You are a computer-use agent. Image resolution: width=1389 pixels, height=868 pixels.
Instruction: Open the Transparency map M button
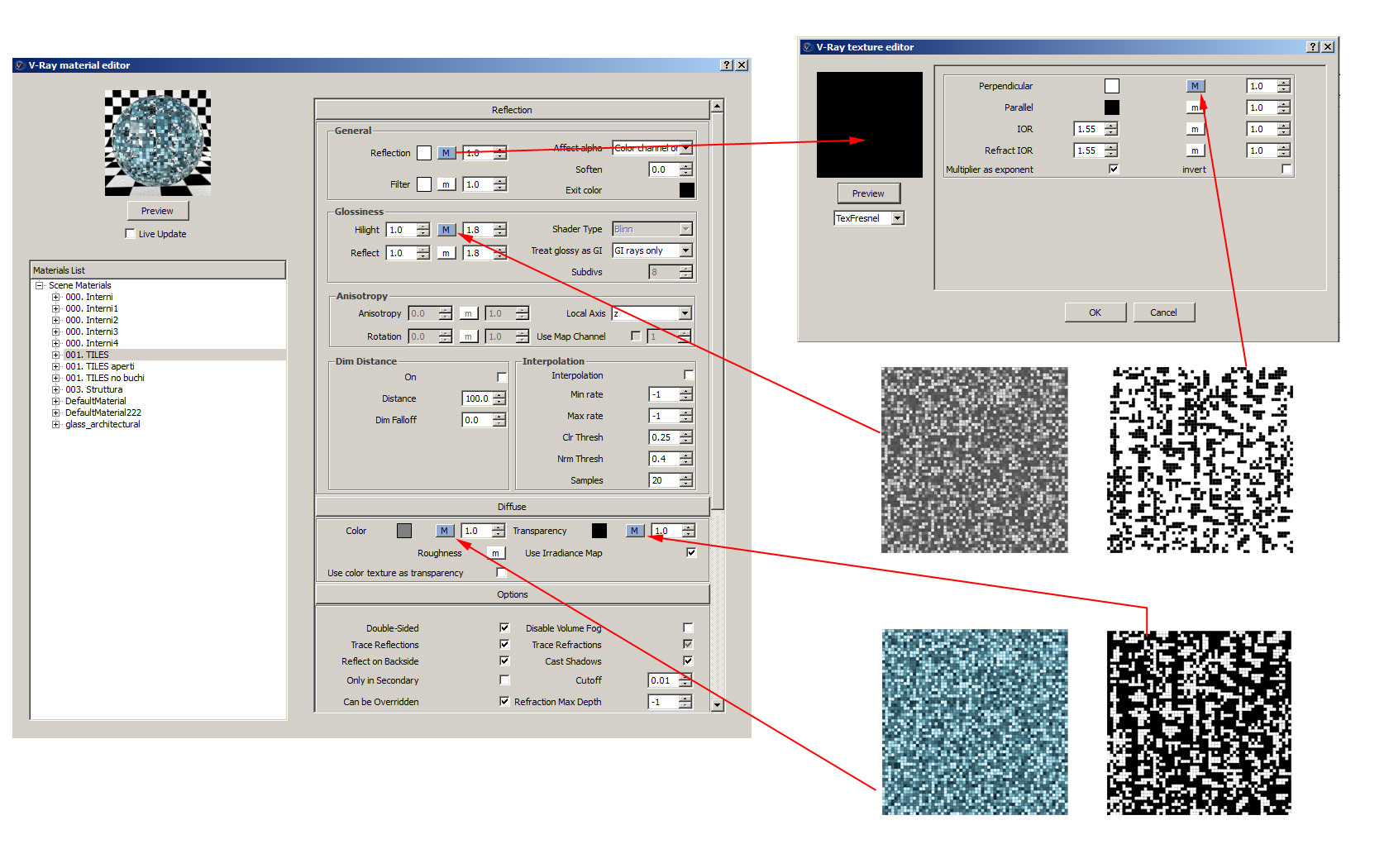click(634, 531)
